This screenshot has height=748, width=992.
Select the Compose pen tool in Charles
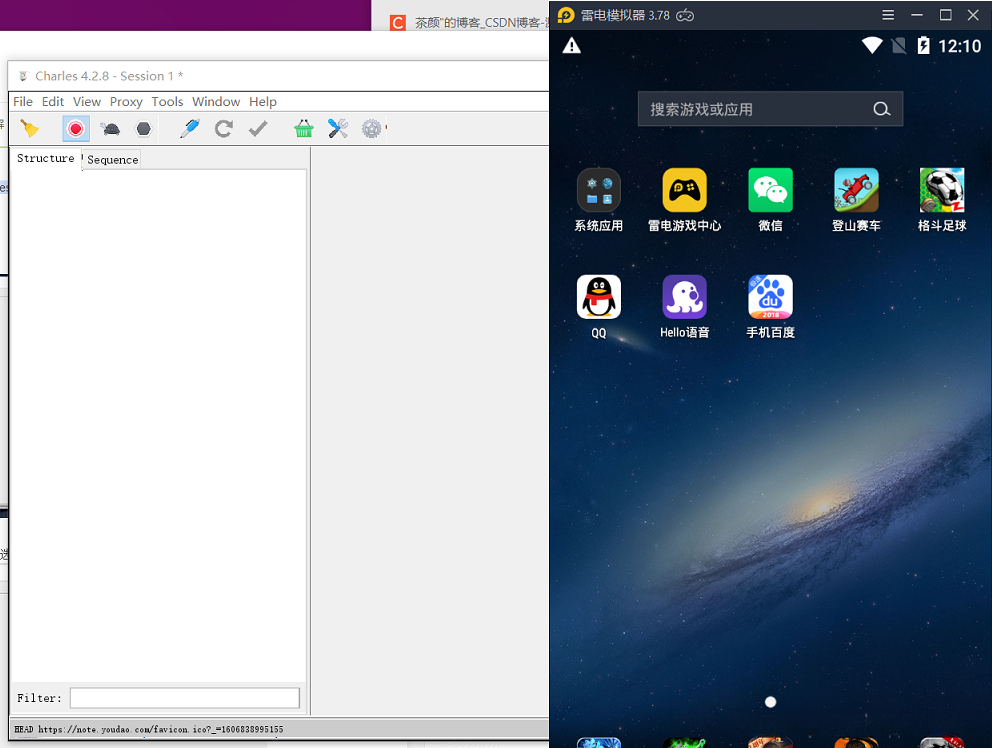coord(190,128)
